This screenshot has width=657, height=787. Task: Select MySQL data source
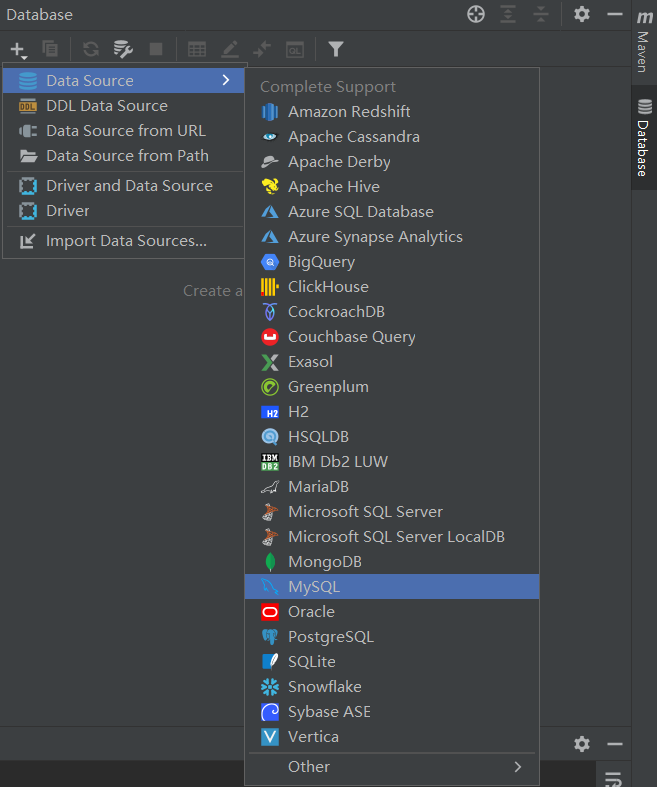[392, 587]
